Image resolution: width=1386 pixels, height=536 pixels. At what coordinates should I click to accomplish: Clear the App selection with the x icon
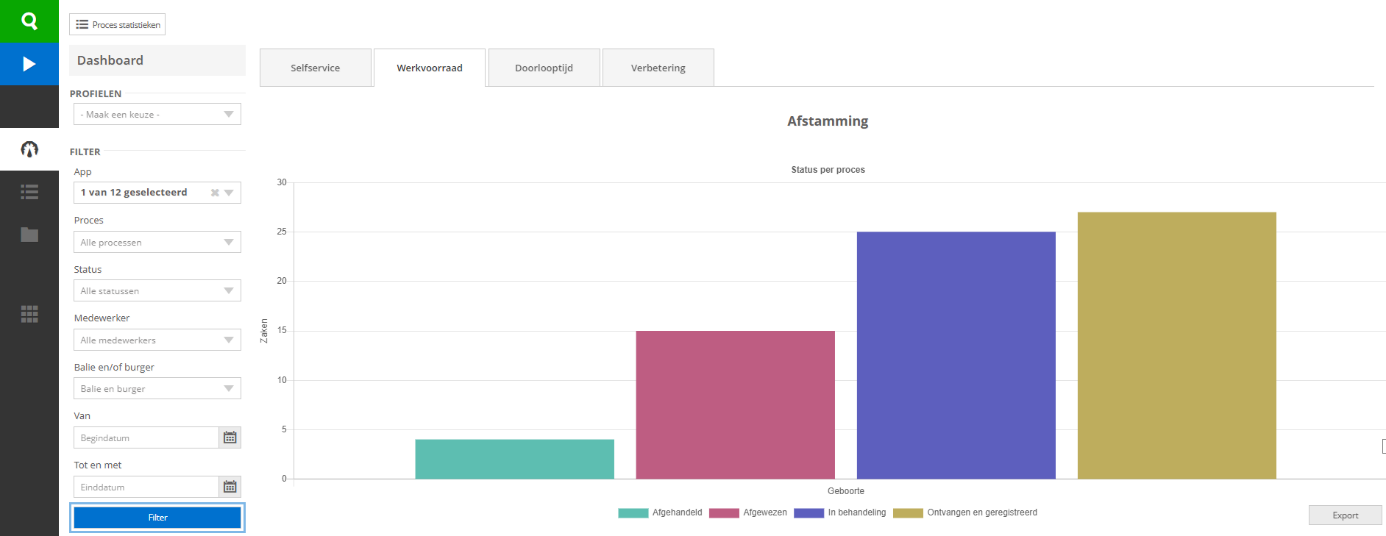coord(214,193)
